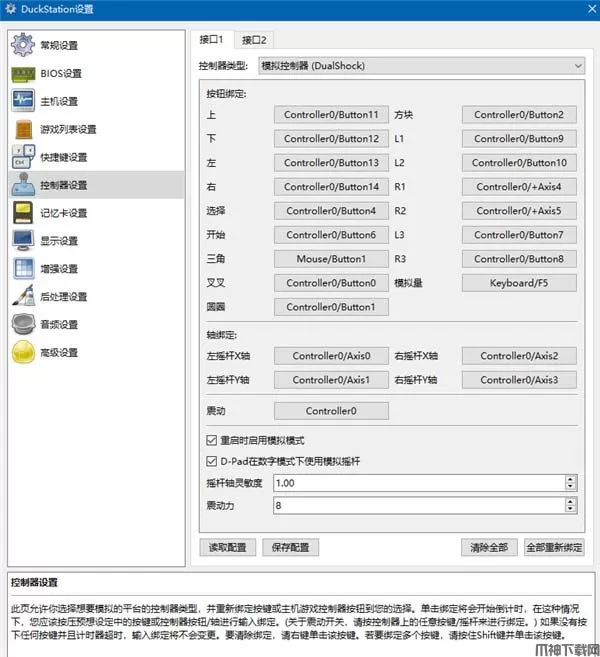
Task: Rebind 选择 binding Controller0/Button4
Action: click(x=331, y=211)
